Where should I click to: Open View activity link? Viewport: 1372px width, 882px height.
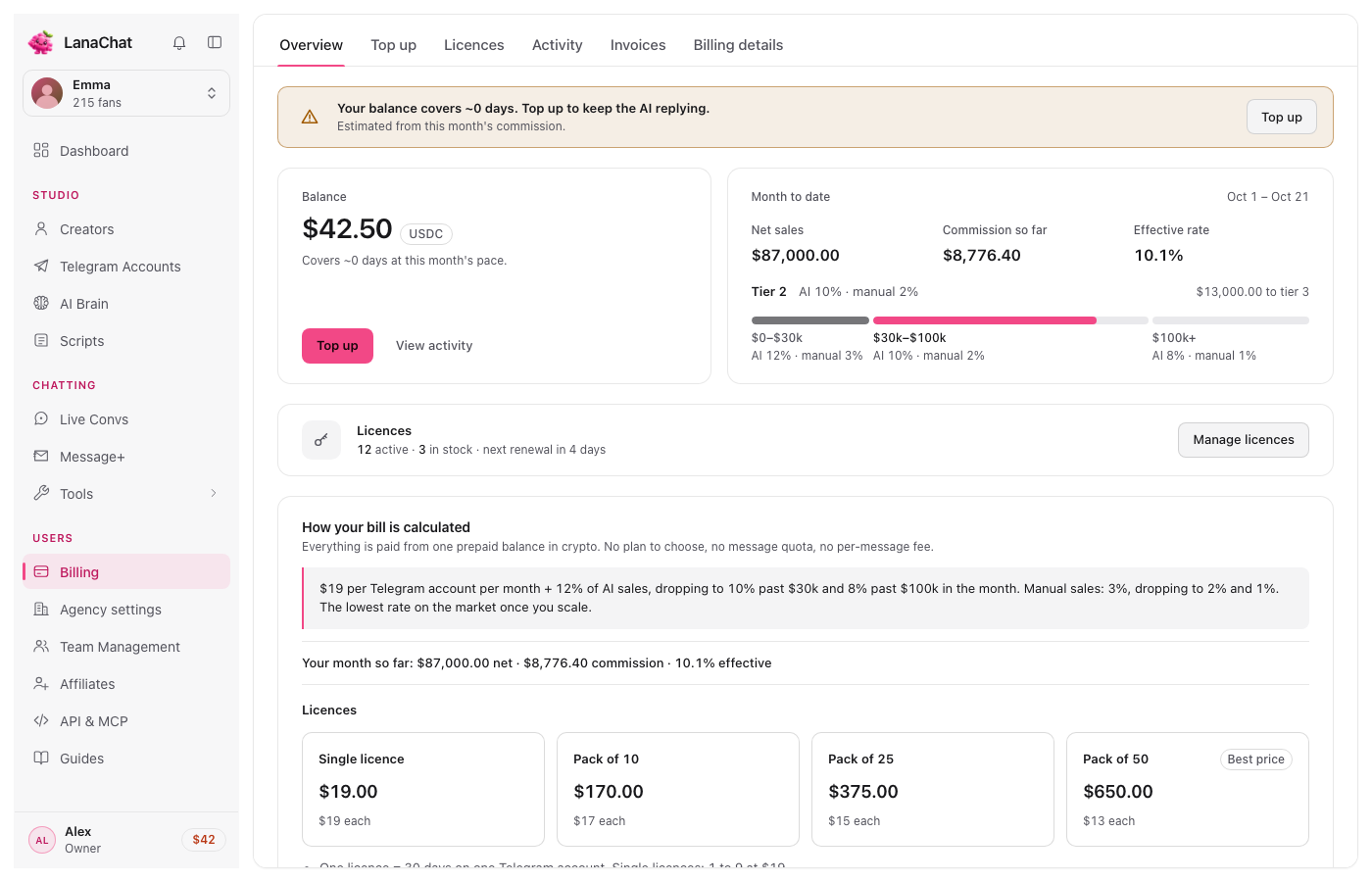[x=434, y=346]
